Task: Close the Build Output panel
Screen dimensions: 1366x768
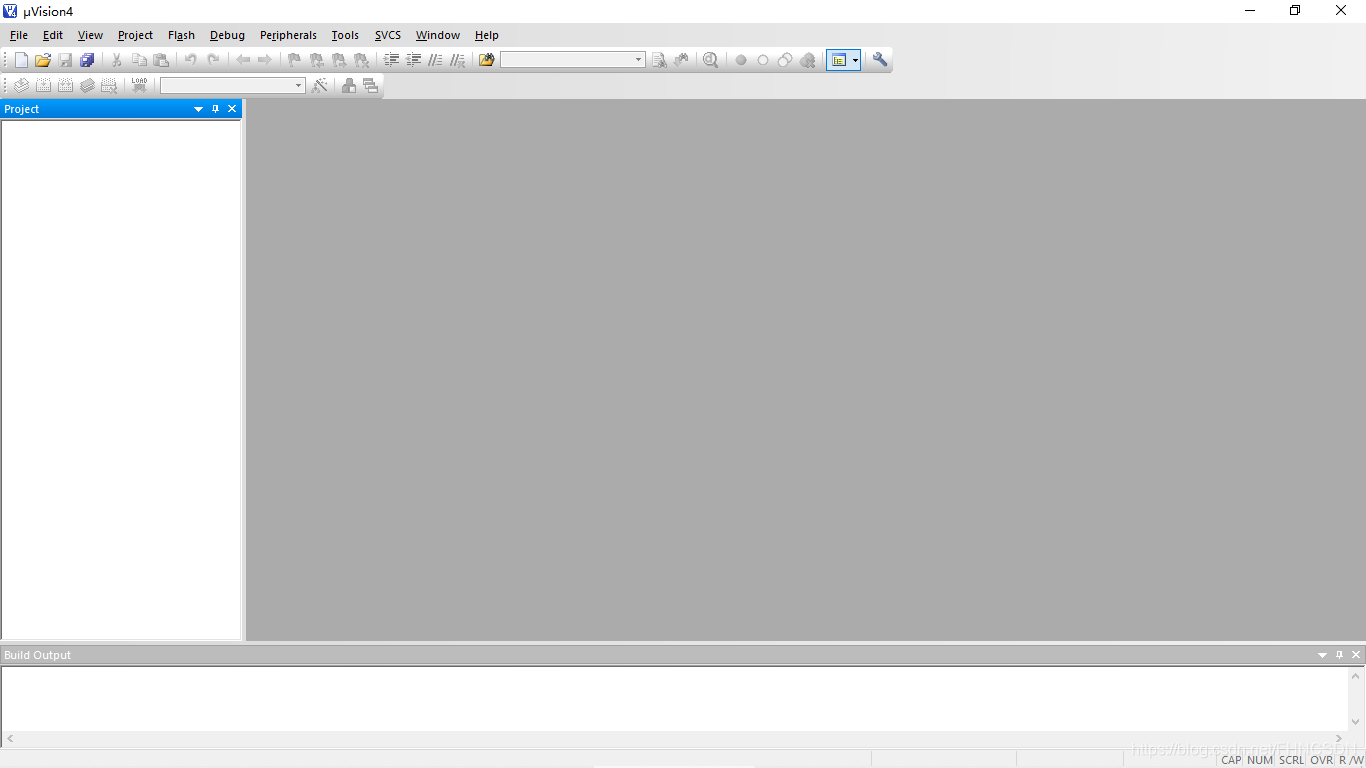Action: point(1356,655)
